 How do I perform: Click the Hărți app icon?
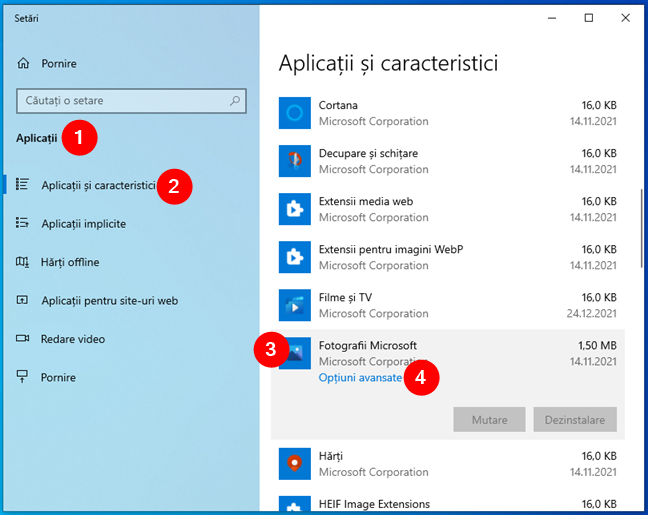295,464
